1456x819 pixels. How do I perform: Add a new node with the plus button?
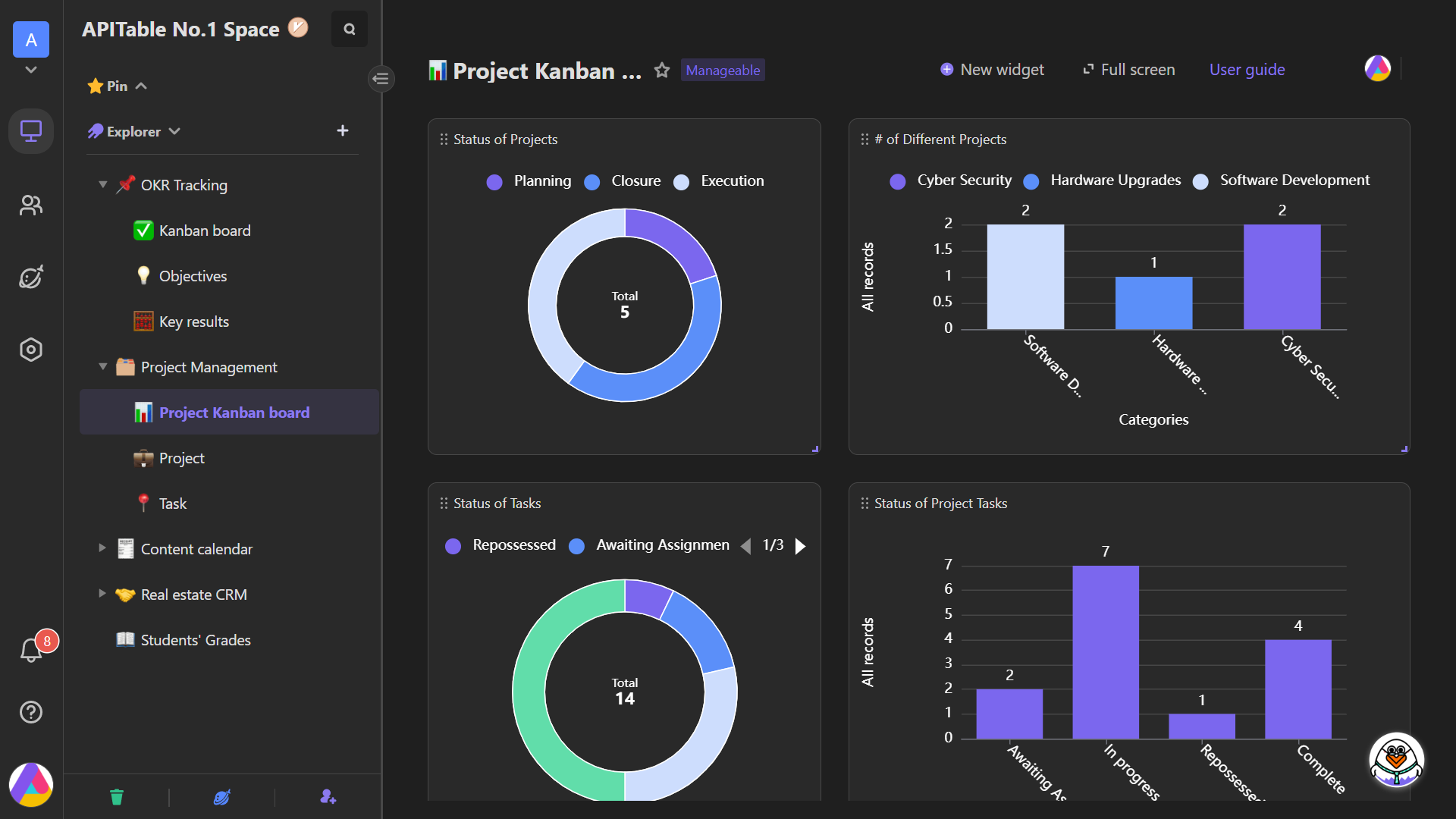(x=343, y=130)
